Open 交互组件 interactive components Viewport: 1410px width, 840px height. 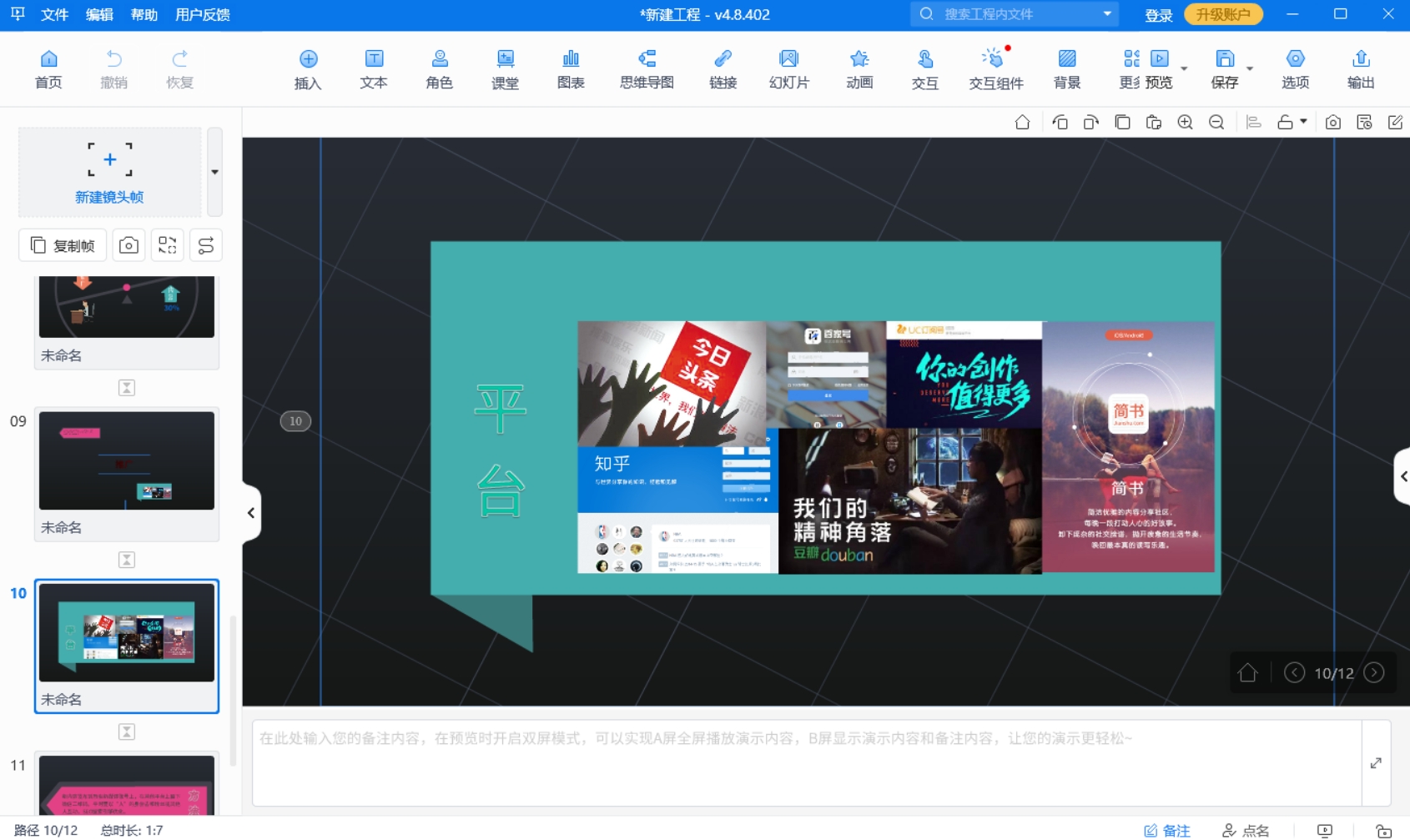tap(995, 69)
